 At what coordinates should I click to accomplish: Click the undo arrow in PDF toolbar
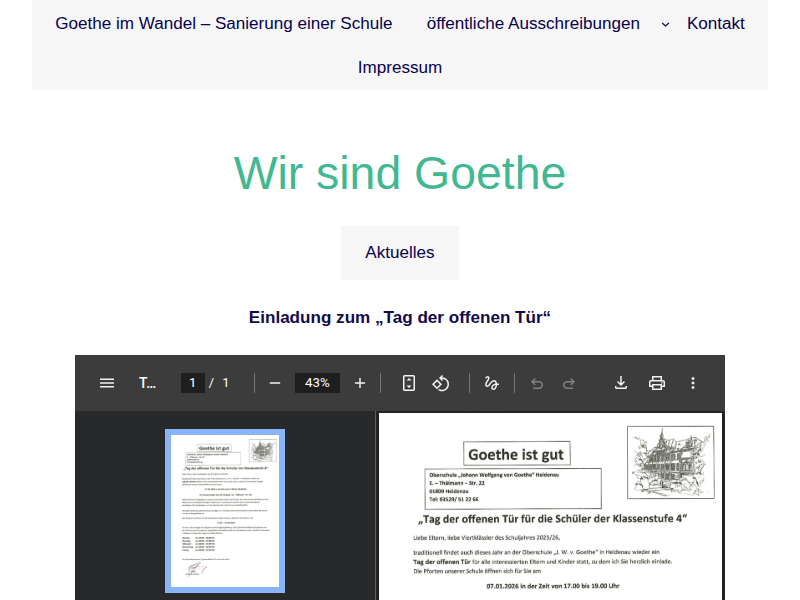coord(537,383)
